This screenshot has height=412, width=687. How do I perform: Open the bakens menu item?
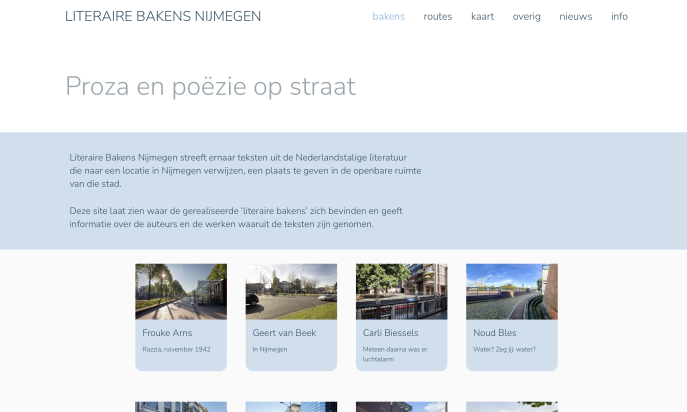[389, 17]
